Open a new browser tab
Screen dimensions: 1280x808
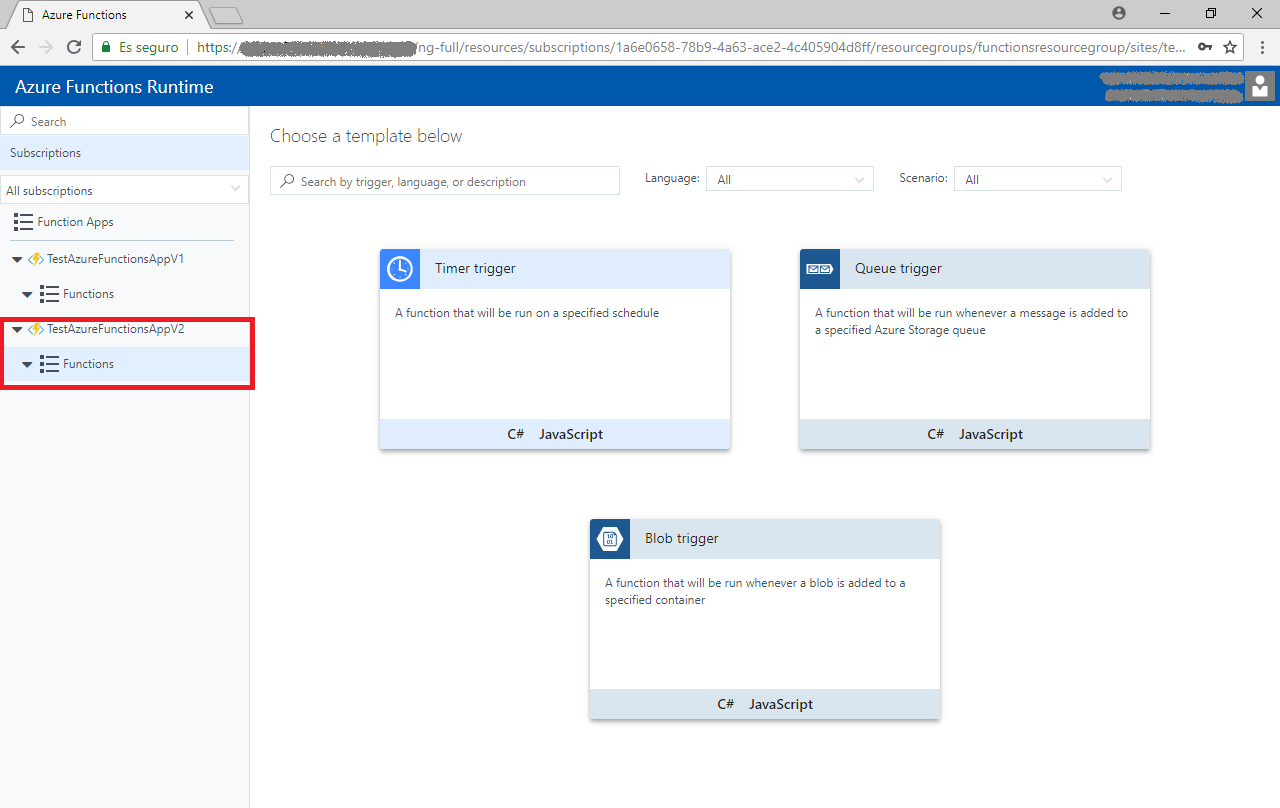(227, 15)
